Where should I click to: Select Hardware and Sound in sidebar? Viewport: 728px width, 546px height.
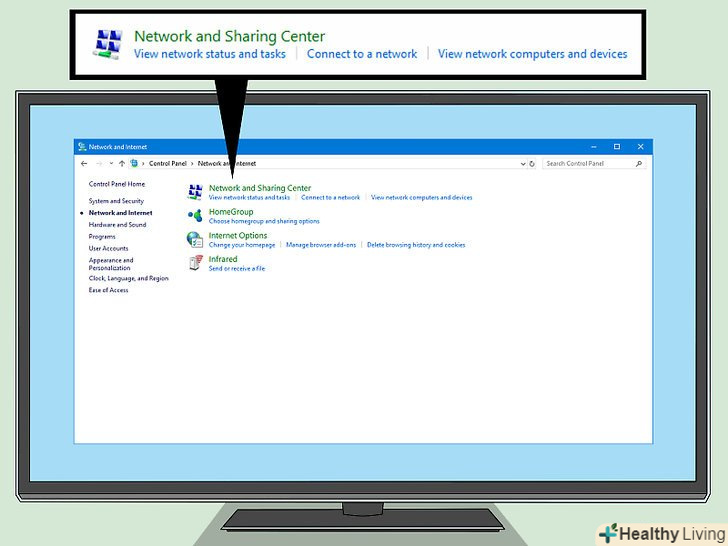pos(117,225)
